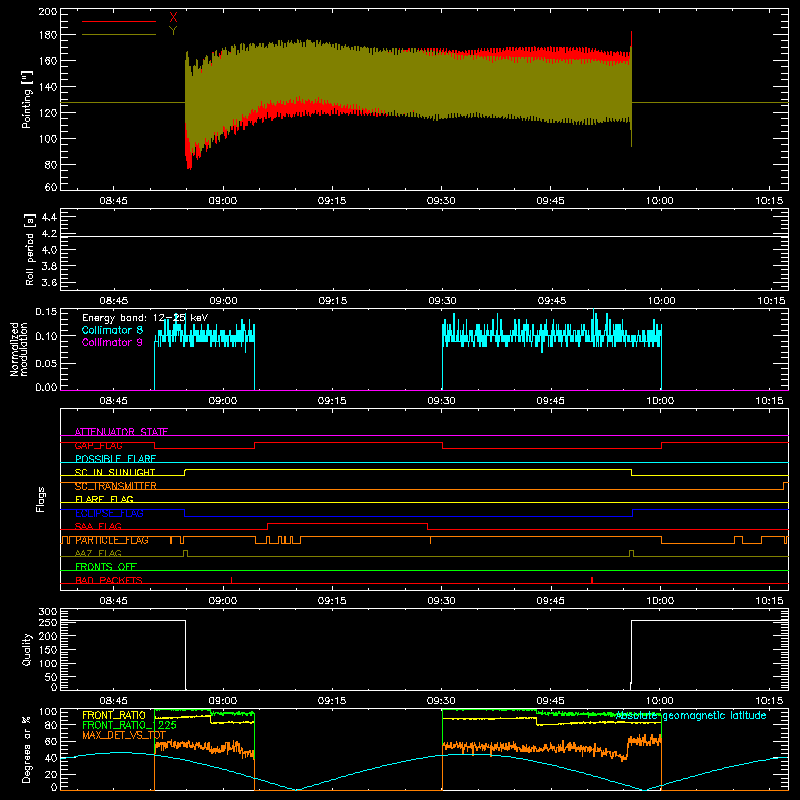Click the olive Y legend label
The image size is (800, 800).
click(x=173, y=31)
